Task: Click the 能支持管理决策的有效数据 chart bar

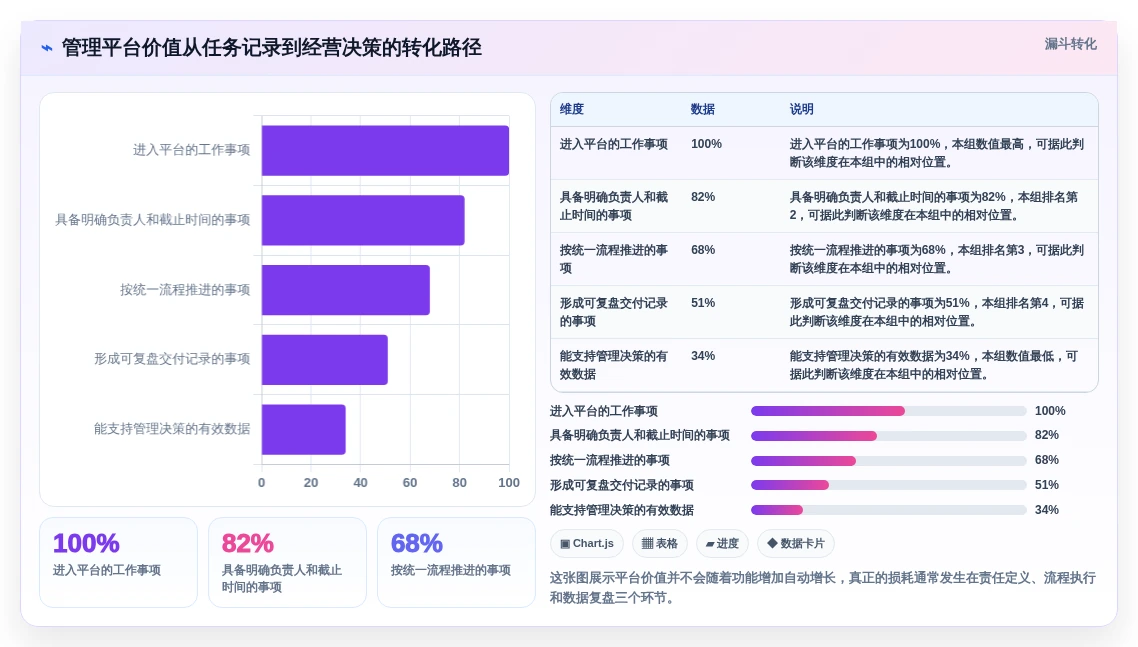Action: point(303,429)
